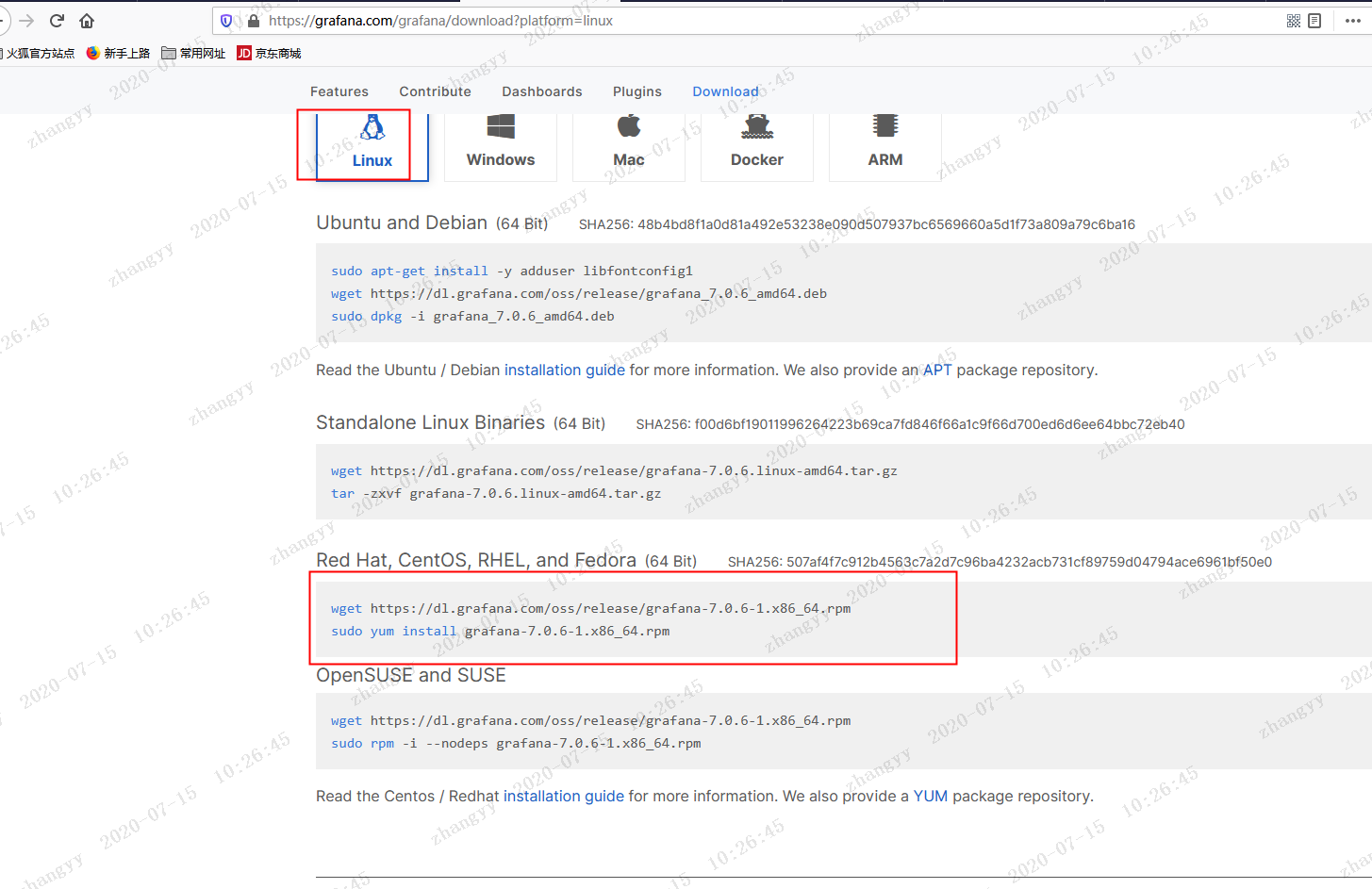
Task: Reload the page with refresh icon
Action: click(57, 21)
